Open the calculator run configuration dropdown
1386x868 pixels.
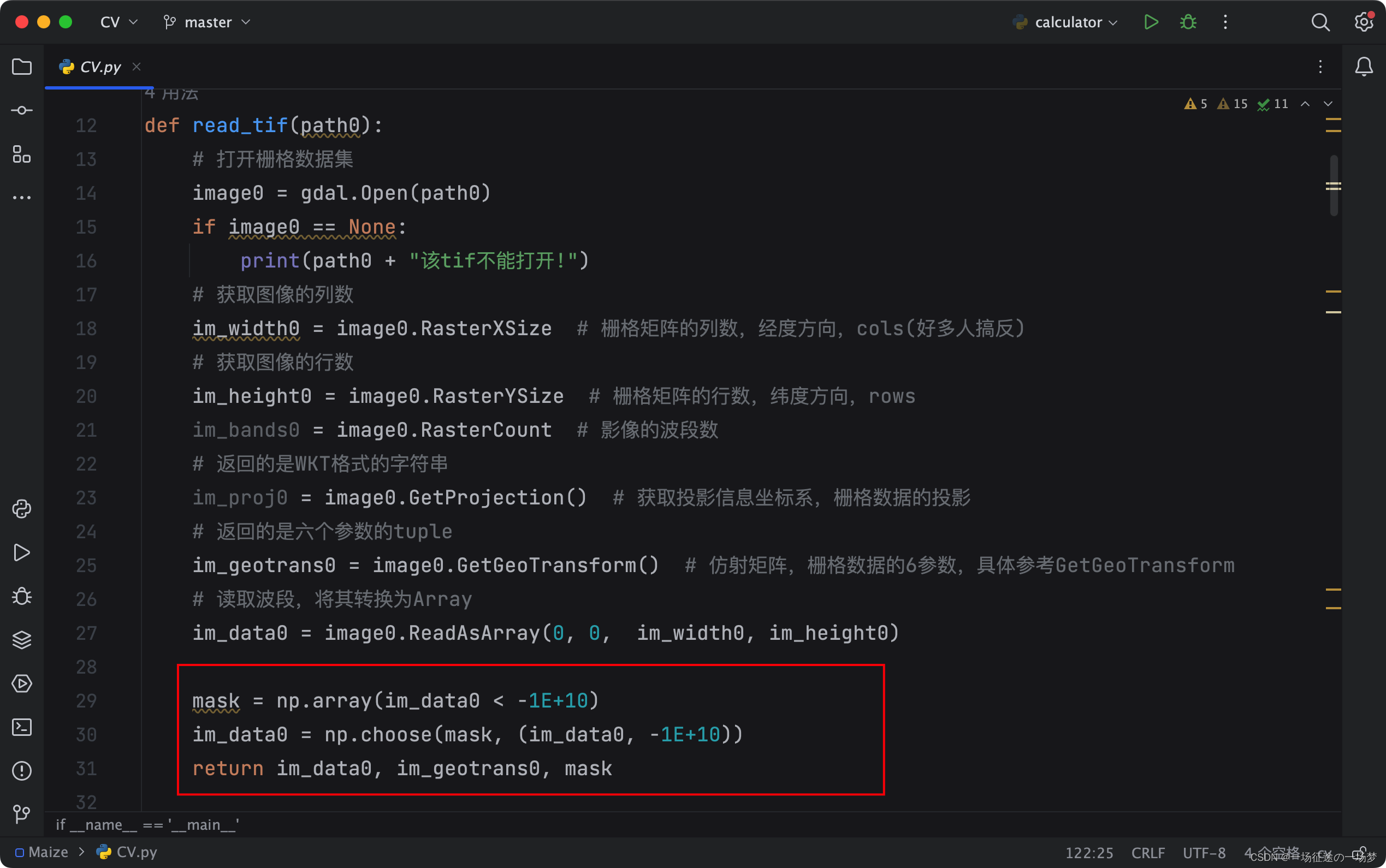click(x=1065, y=22)
